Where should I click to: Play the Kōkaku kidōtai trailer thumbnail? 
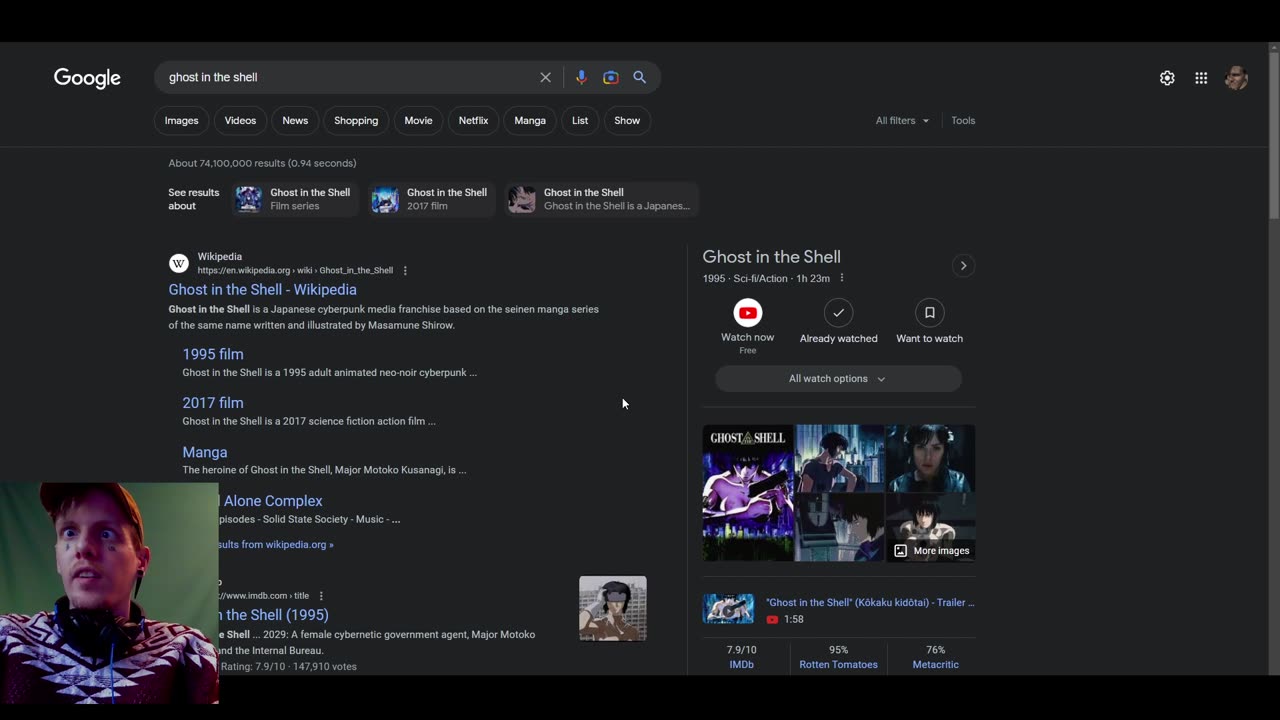[728, 609]
